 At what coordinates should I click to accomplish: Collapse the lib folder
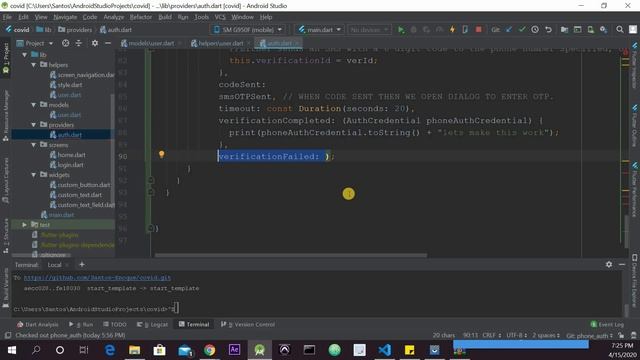tap(25, 55)
